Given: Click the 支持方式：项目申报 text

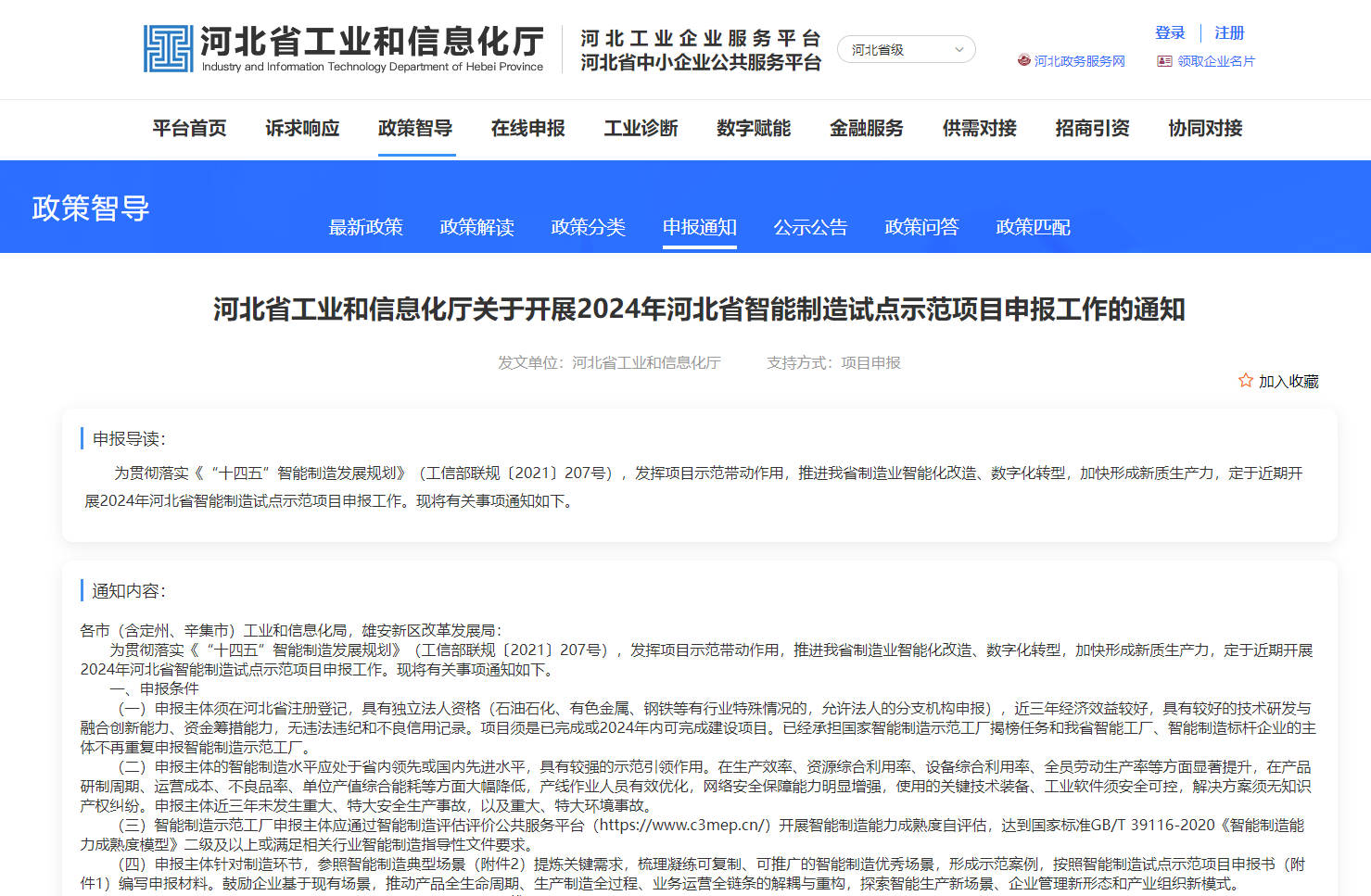Looking at the screenshot, I should click(833, 362).
